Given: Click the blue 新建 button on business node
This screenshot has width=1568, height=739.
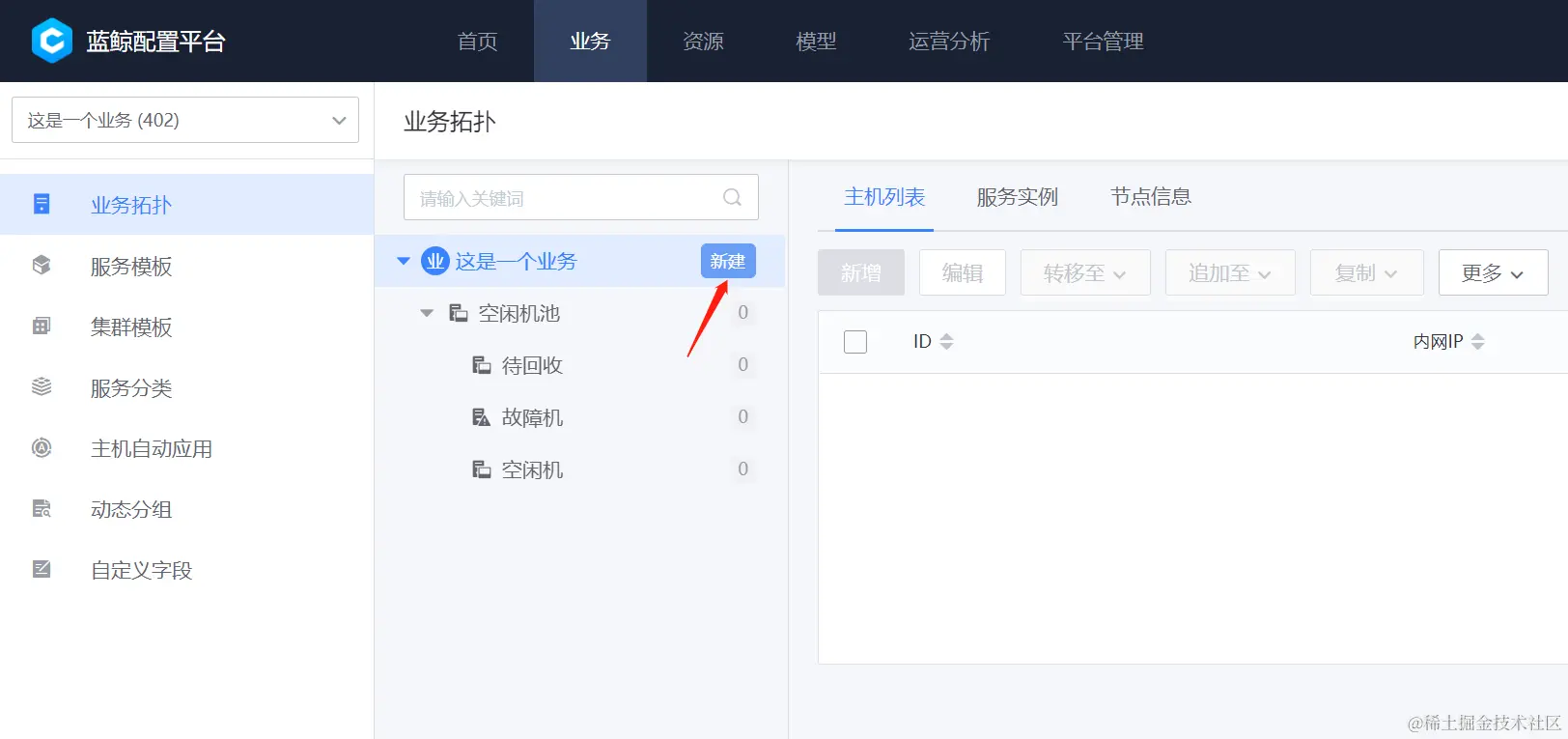Looking at the screenshot, I should [728, 261].
